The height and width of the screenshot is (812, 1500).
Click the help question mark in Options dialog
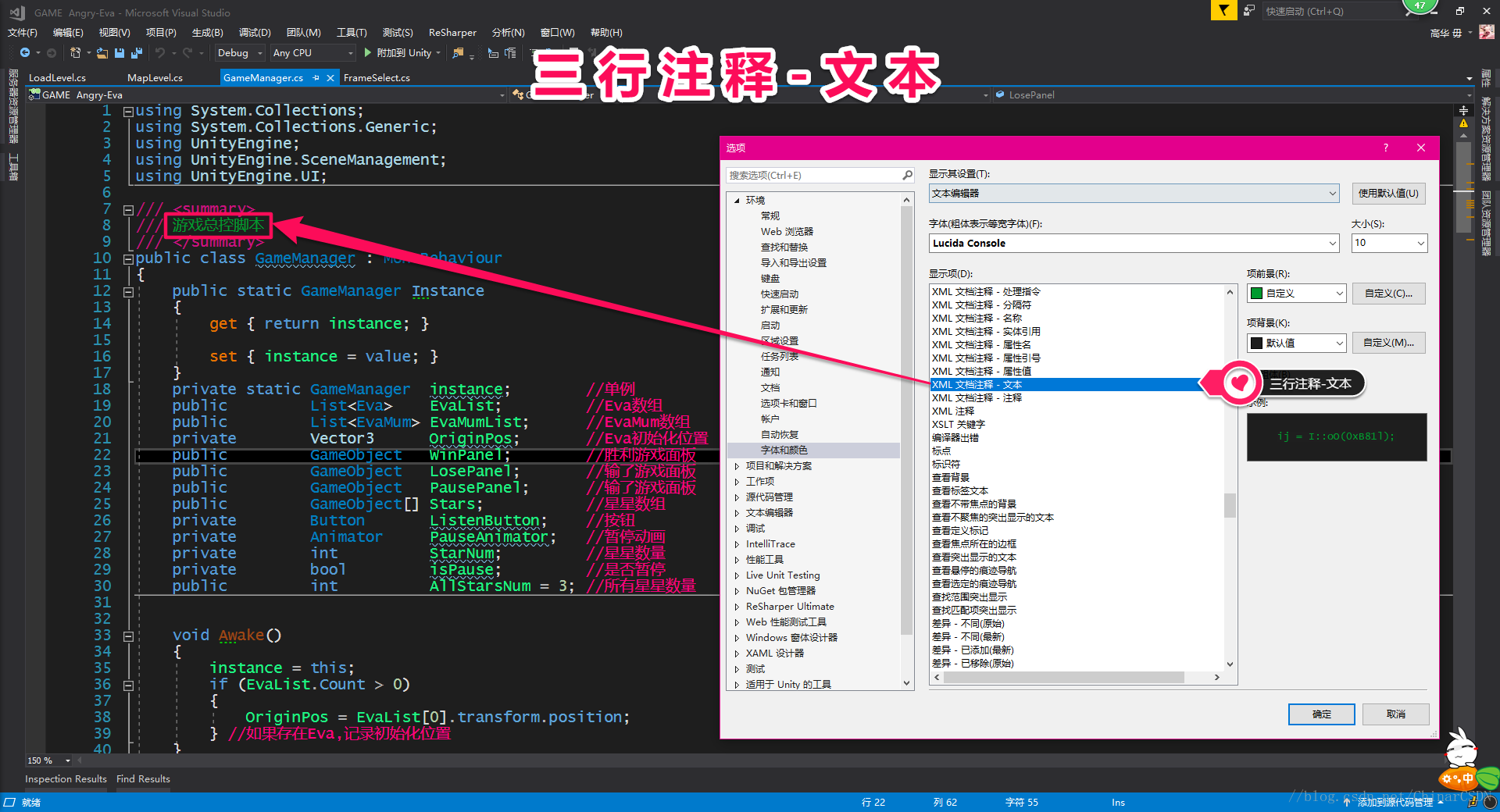(x=1386, y=148)
